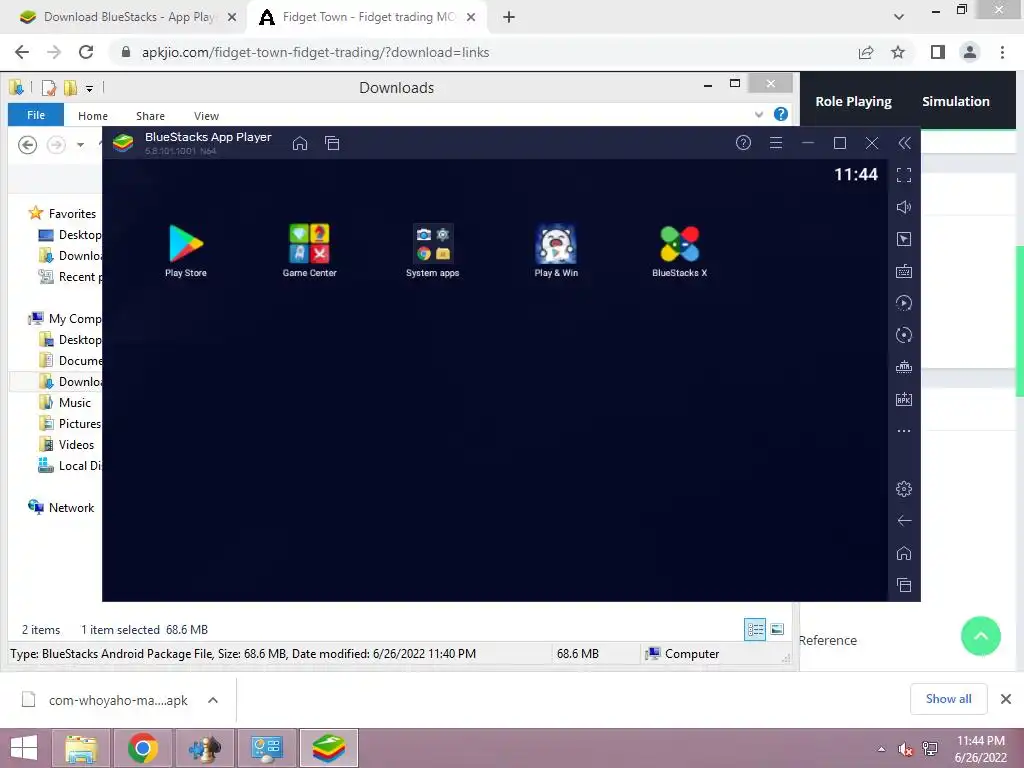Viewport: 1024px width, 768px height.
Task: Click the Android back arrow in sidebar
Action: click(x=904, y=520)
